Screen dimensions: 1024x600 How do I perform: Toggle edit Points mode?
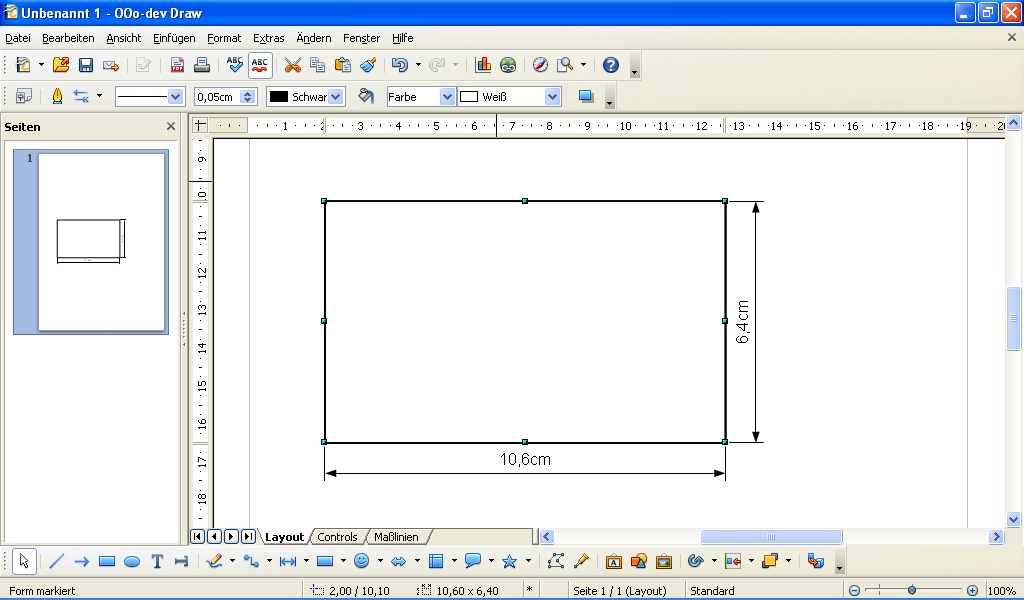click(556, 561)
